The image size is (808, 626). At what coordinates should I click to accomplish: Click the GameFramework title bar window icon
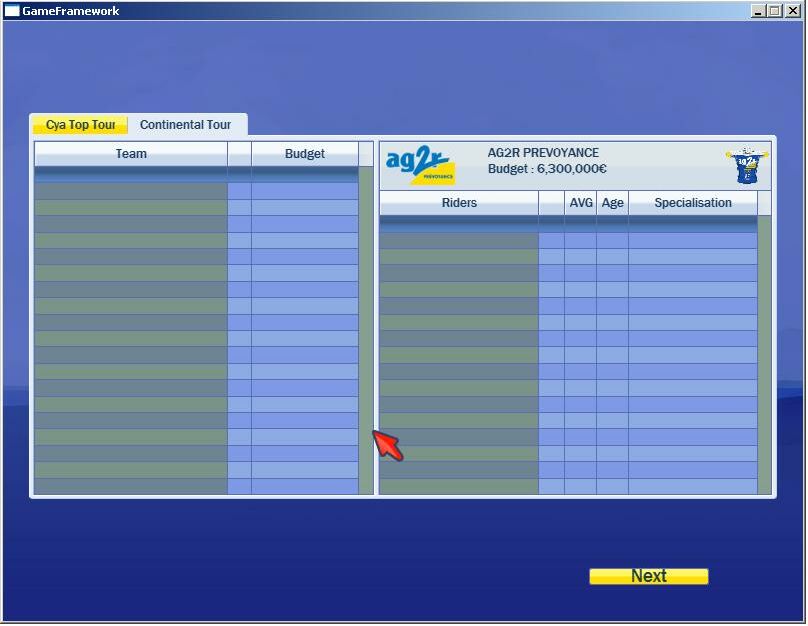[12, 11]
